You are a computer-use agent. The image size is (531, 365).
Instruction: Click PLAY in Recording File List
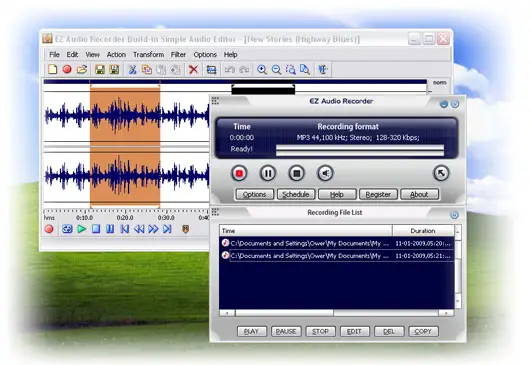pyautogui.click(x=251, y=331)
